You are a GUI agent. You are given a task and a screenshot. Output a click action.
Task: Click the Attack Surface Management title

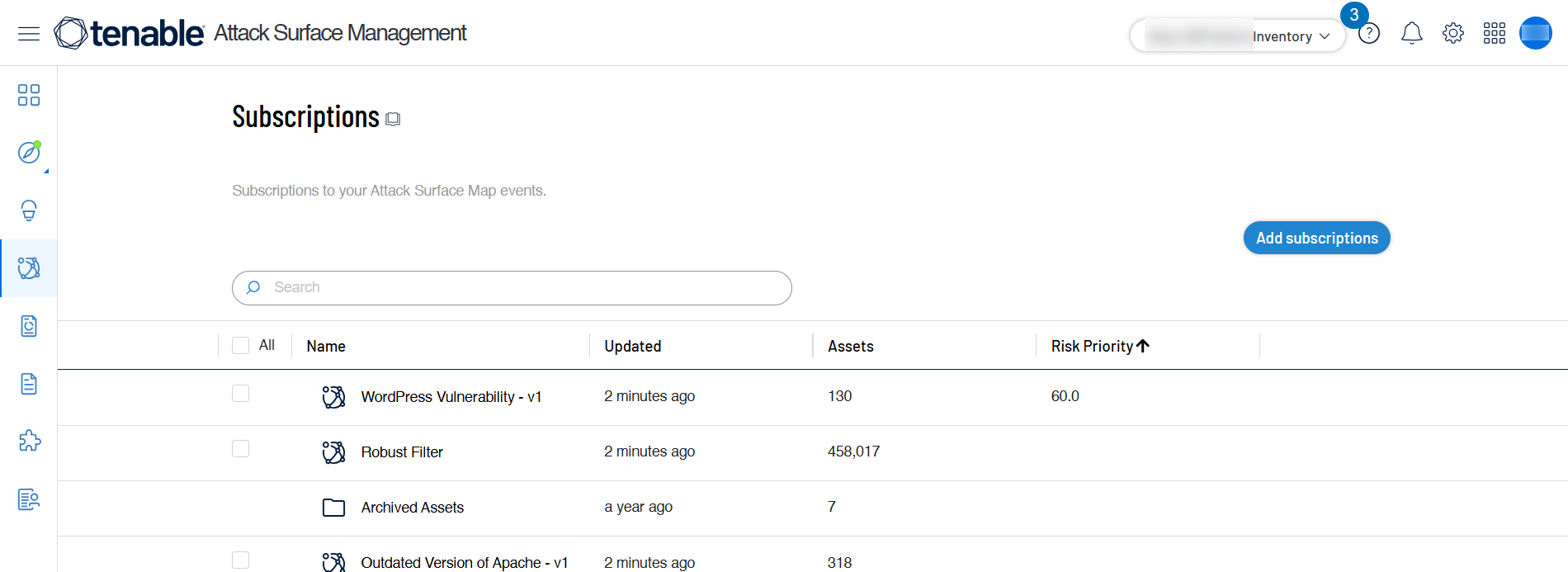340,33
